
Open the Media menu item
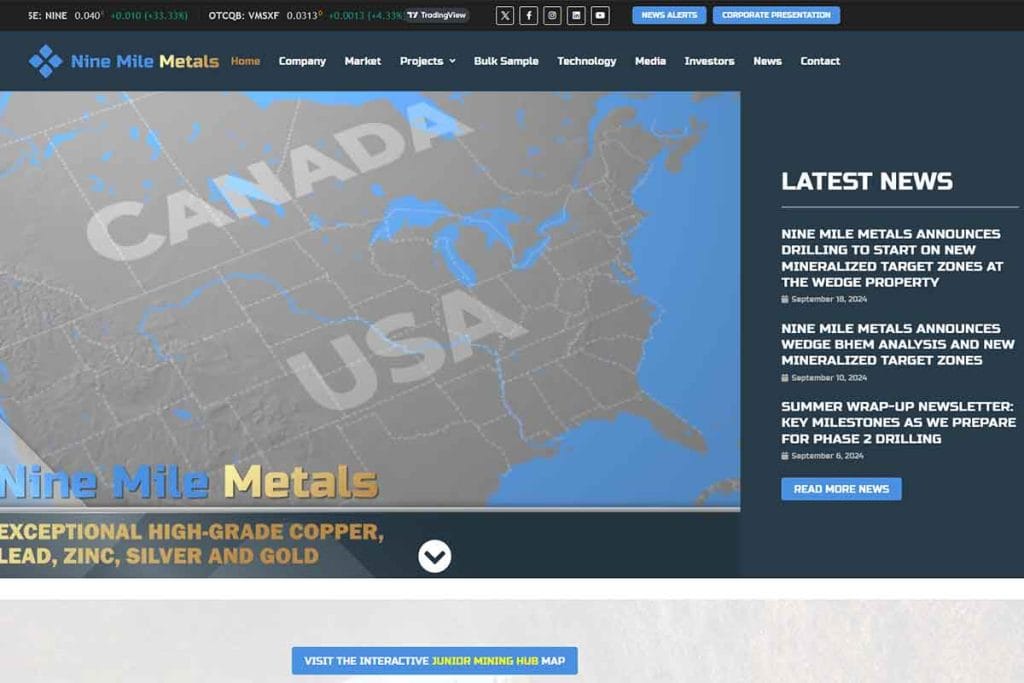pyautogui.click(x=650, y=61)
